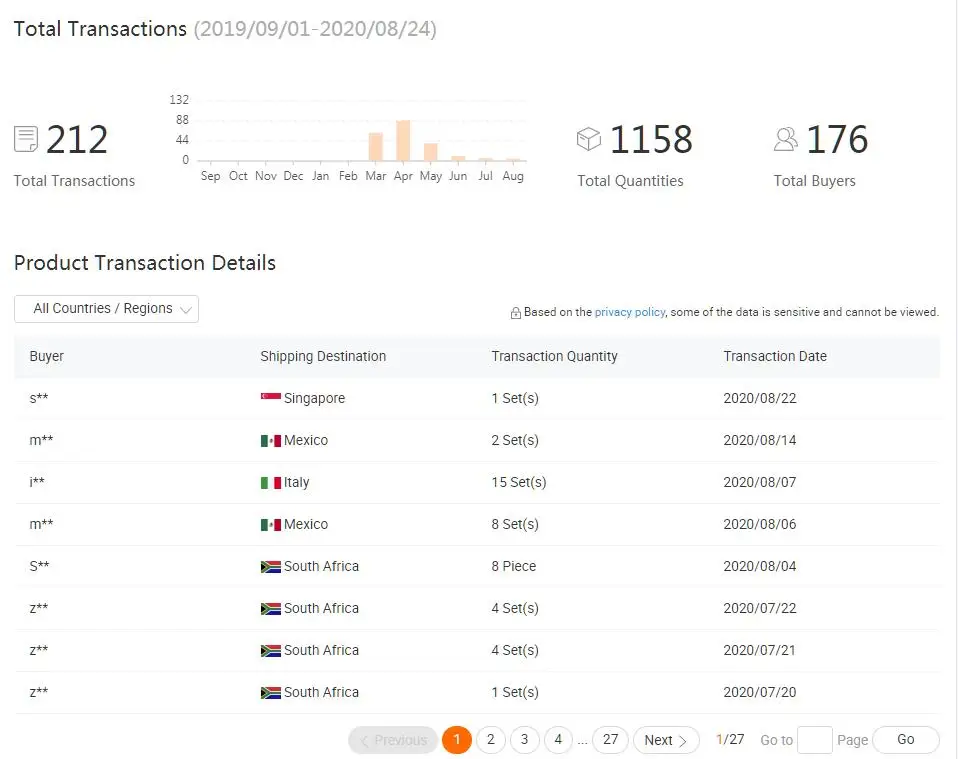Click the April bar in the chart
Image resolution: width=958 pixels, height=759 pixels.
pyautogui.click(x=403, y=141)
